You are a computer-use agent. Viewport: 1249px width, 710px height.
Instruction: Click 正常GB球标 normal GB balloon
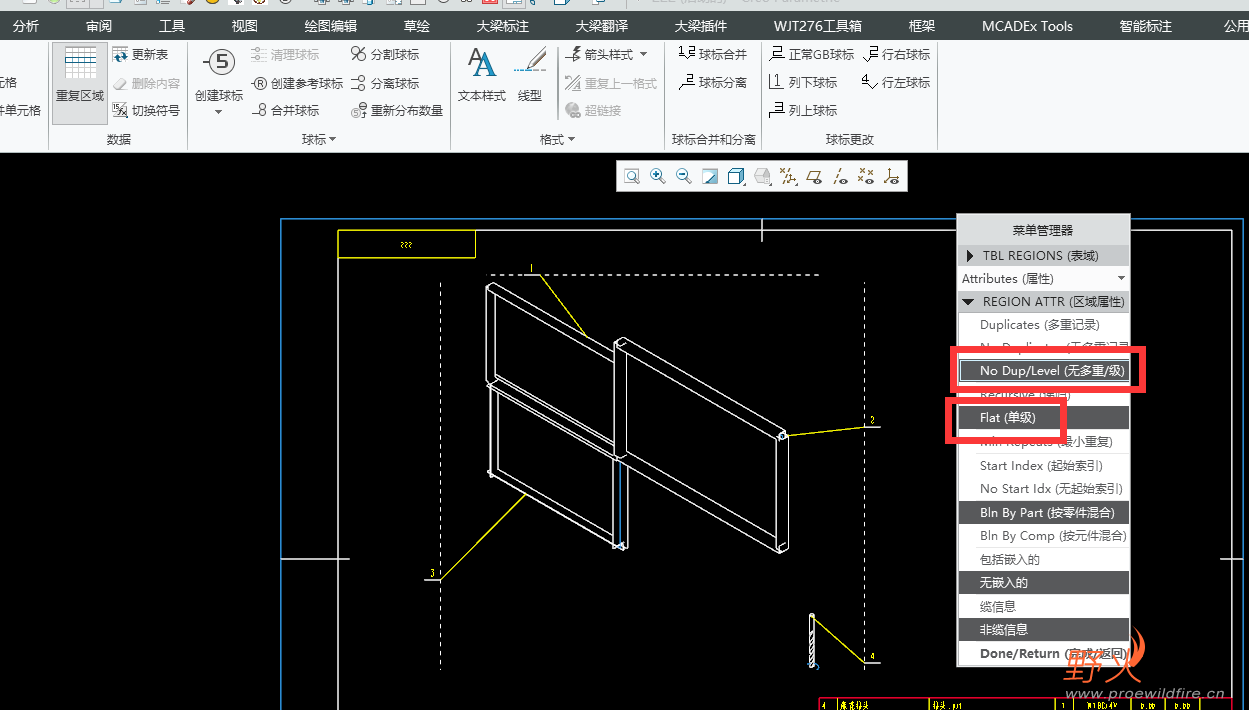coord(811,54)
